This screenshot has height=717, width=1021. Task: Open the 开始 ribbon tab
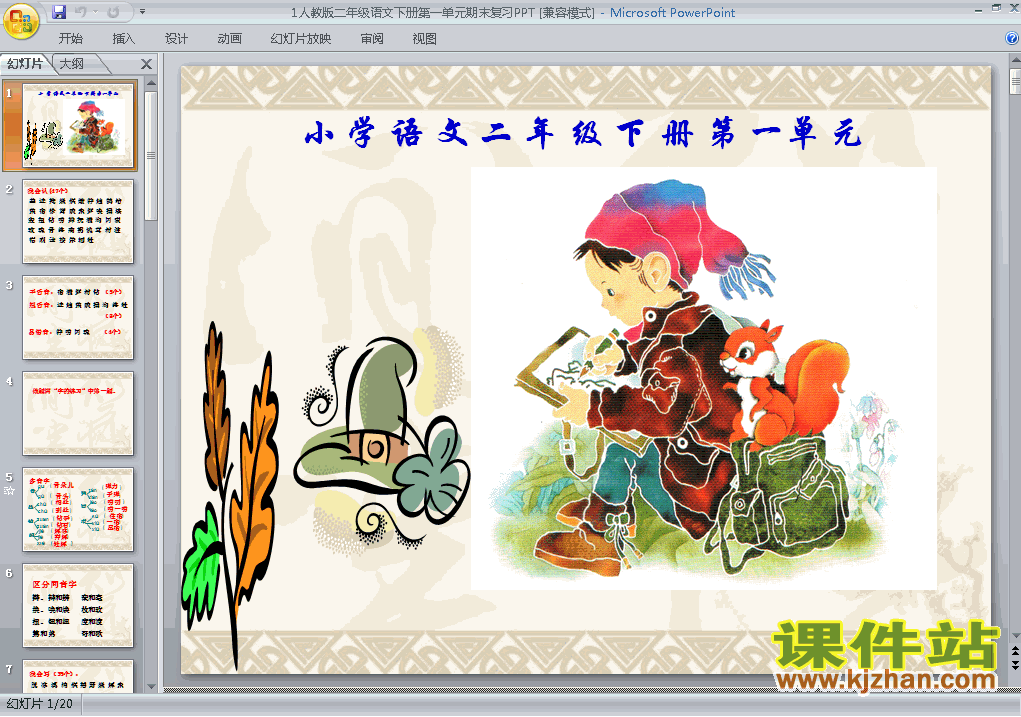pos(70,39)
